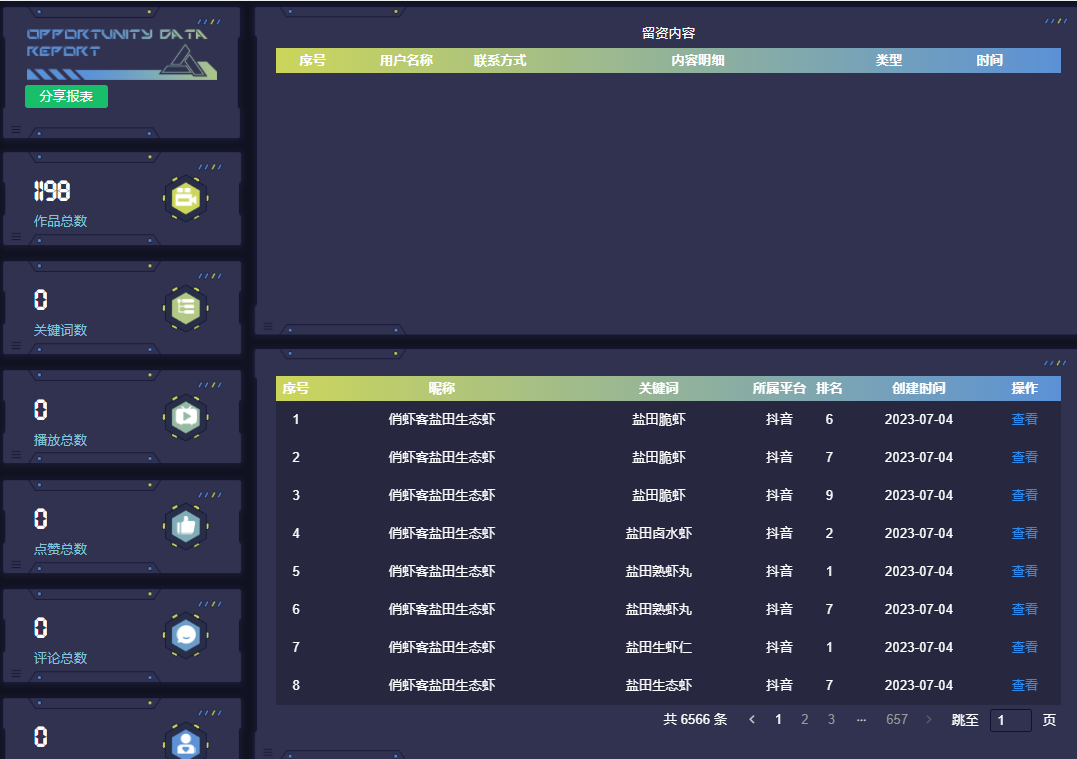Click the chat bubble icon beside 评论总数
This screenshot has width=1077, height=759.
[185, 635]
